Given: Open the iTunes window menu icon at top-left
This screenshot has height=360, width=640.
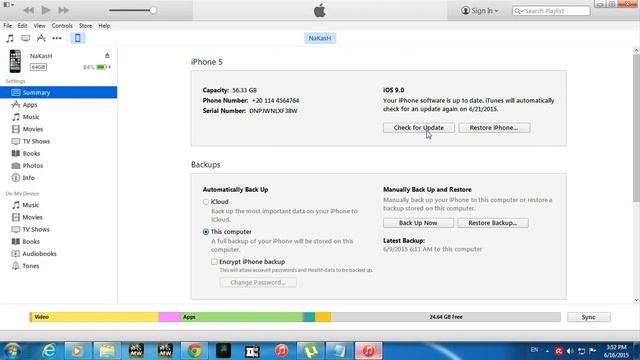Looking at the screenshot, I should pos(9,4).
